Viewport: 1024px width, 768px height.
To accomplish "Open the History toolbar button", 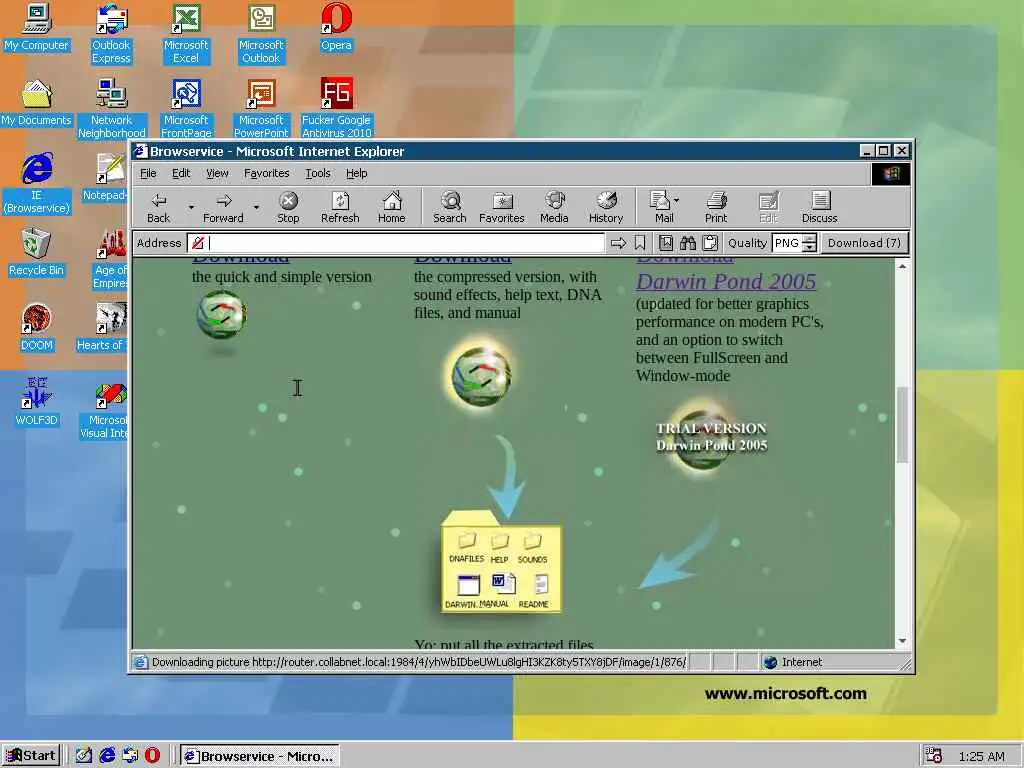I will (605, 207).
